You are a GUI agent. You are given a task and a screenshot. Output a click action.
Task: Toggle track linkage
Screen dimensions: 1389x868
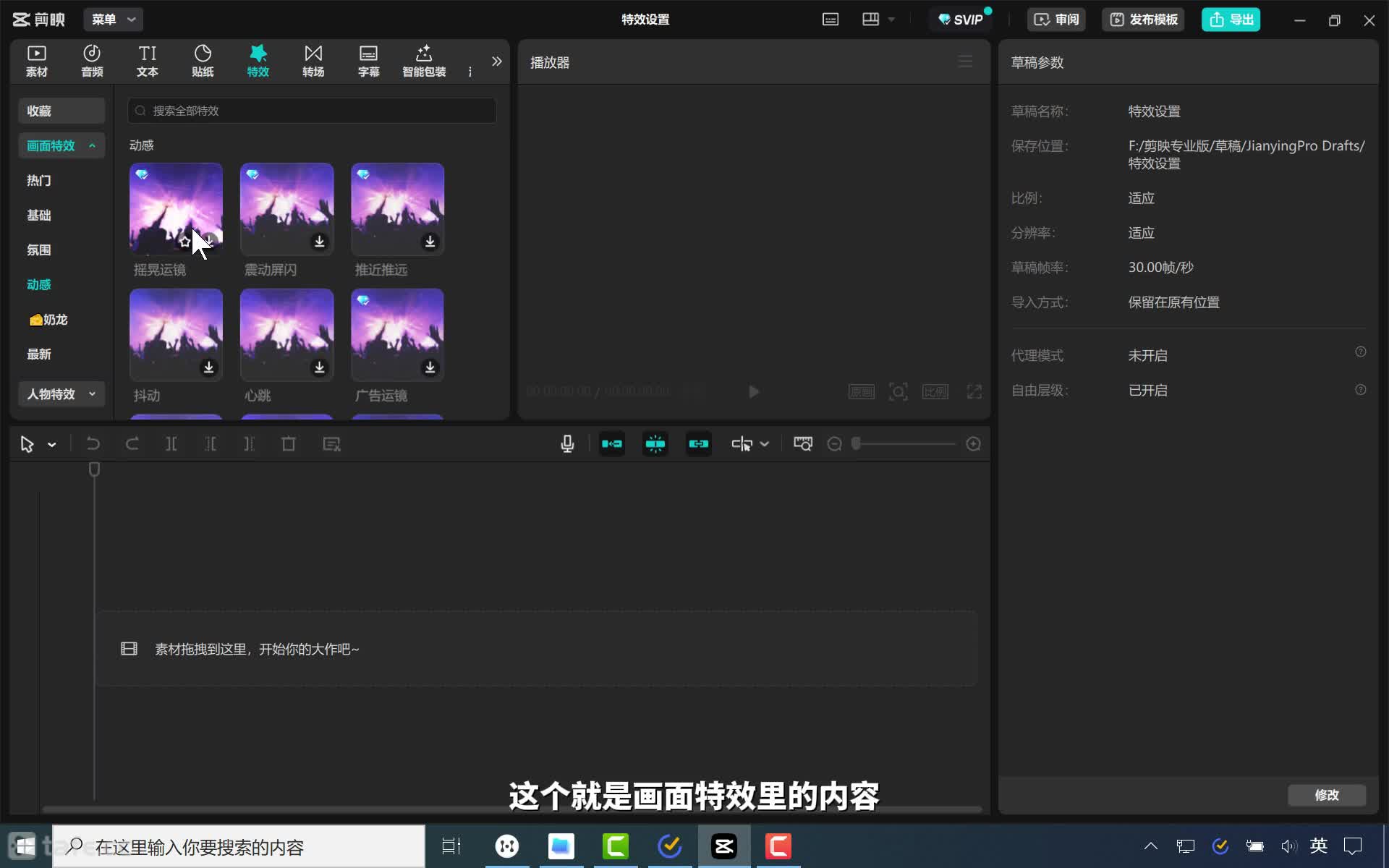699,444
